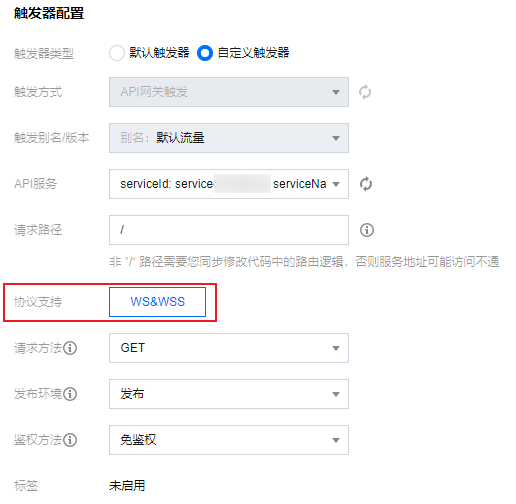This screenshot has width=516, height=504.
Task: Click the refresh icon next to 触发方式
Action: pyautogui.click(x=365, y=92)
